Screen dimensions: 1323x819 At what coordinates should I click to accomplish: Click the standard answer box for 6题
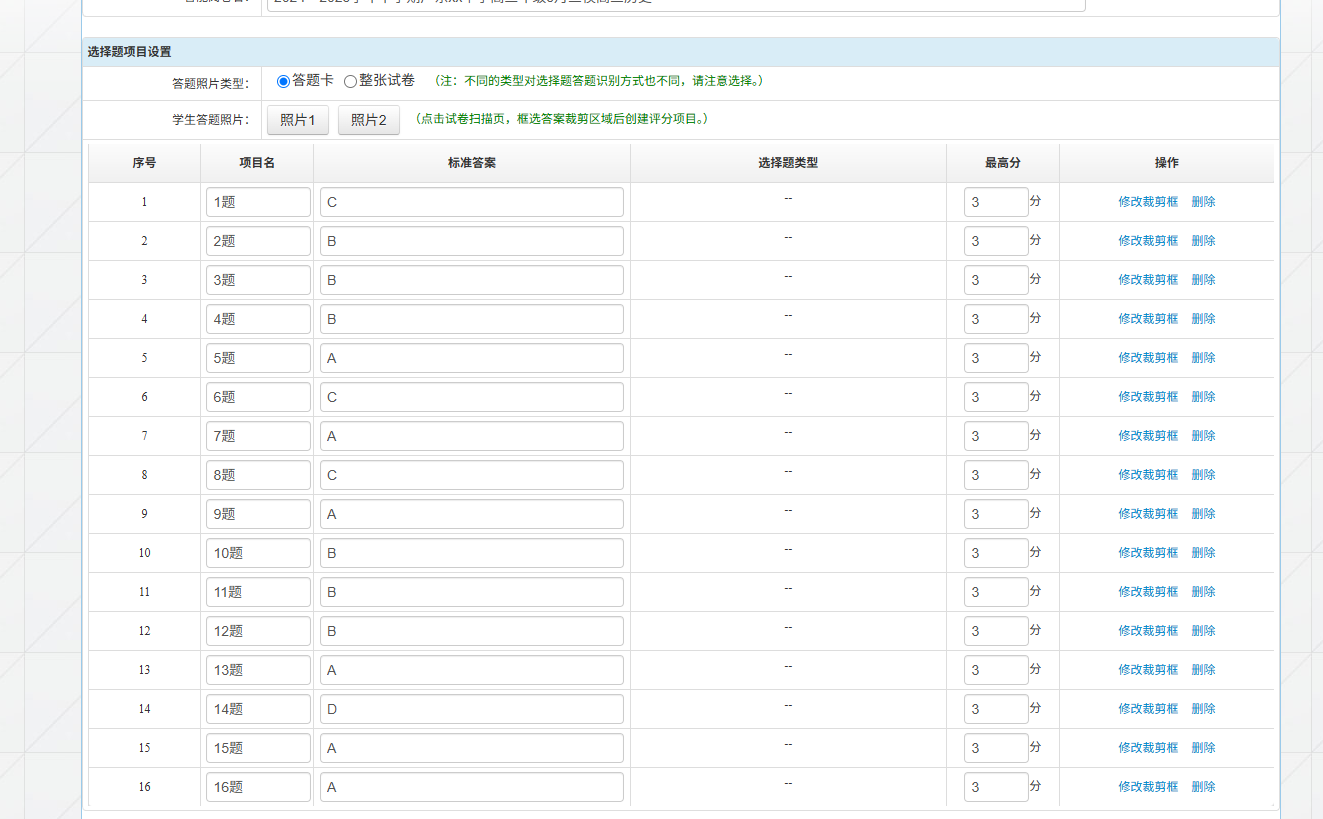(471, 397)
